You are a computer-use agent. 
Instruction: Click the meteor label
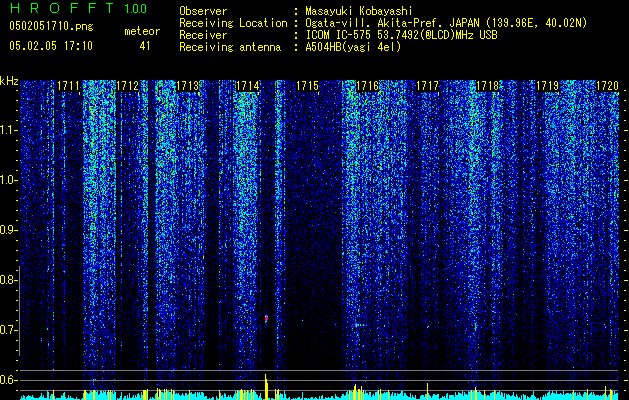[x=142, y=31]
